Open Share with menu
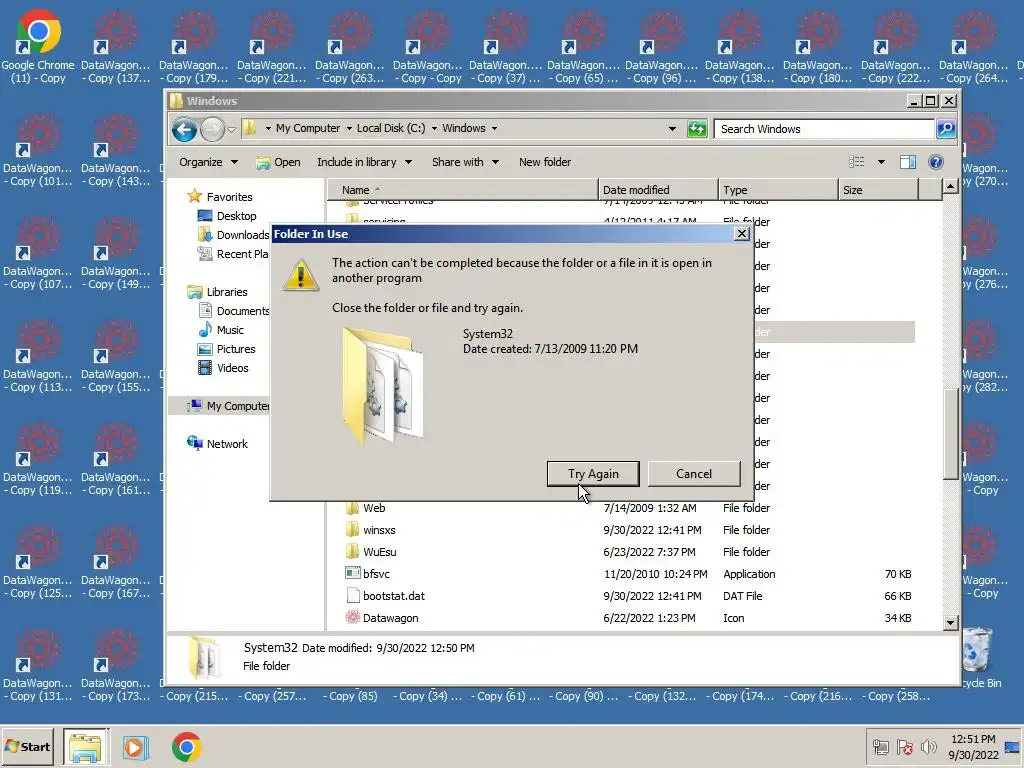Image resolution: width=1024 pixels, height=768 pixels. (465, 162)
